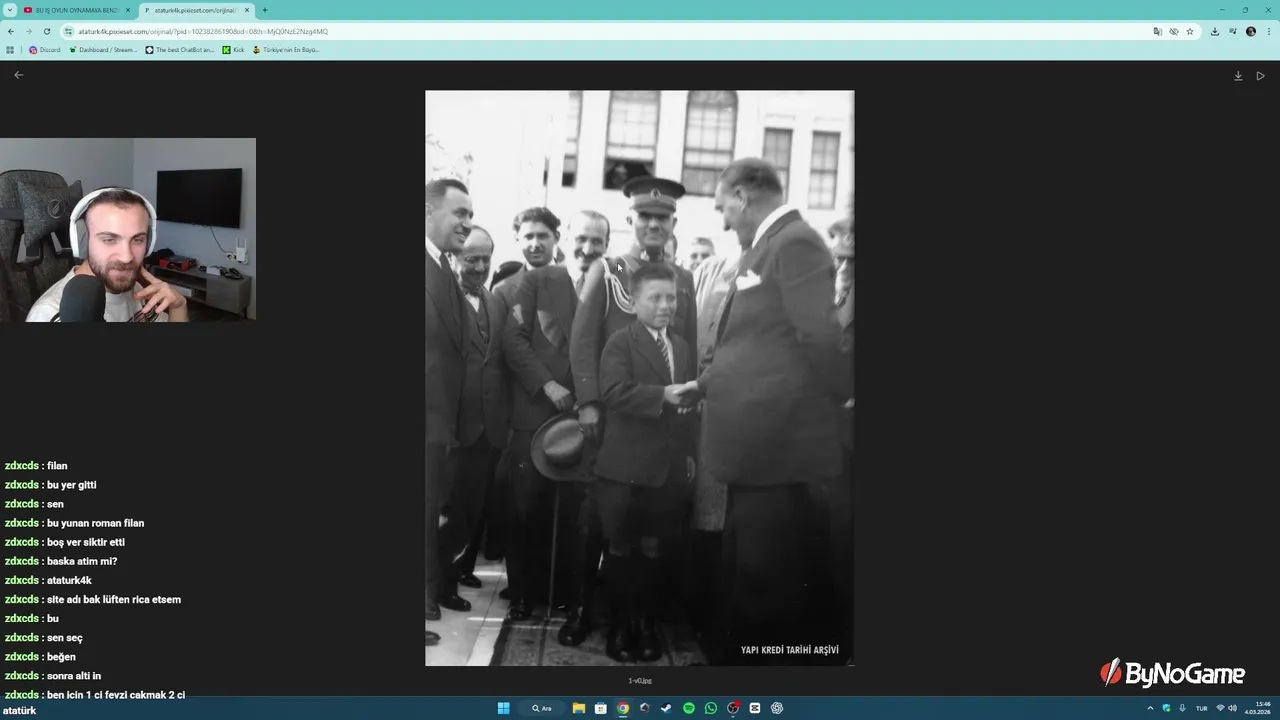1280x720 pixels.
Task: Click the displayed historical photo
Action: coord(640,378)
